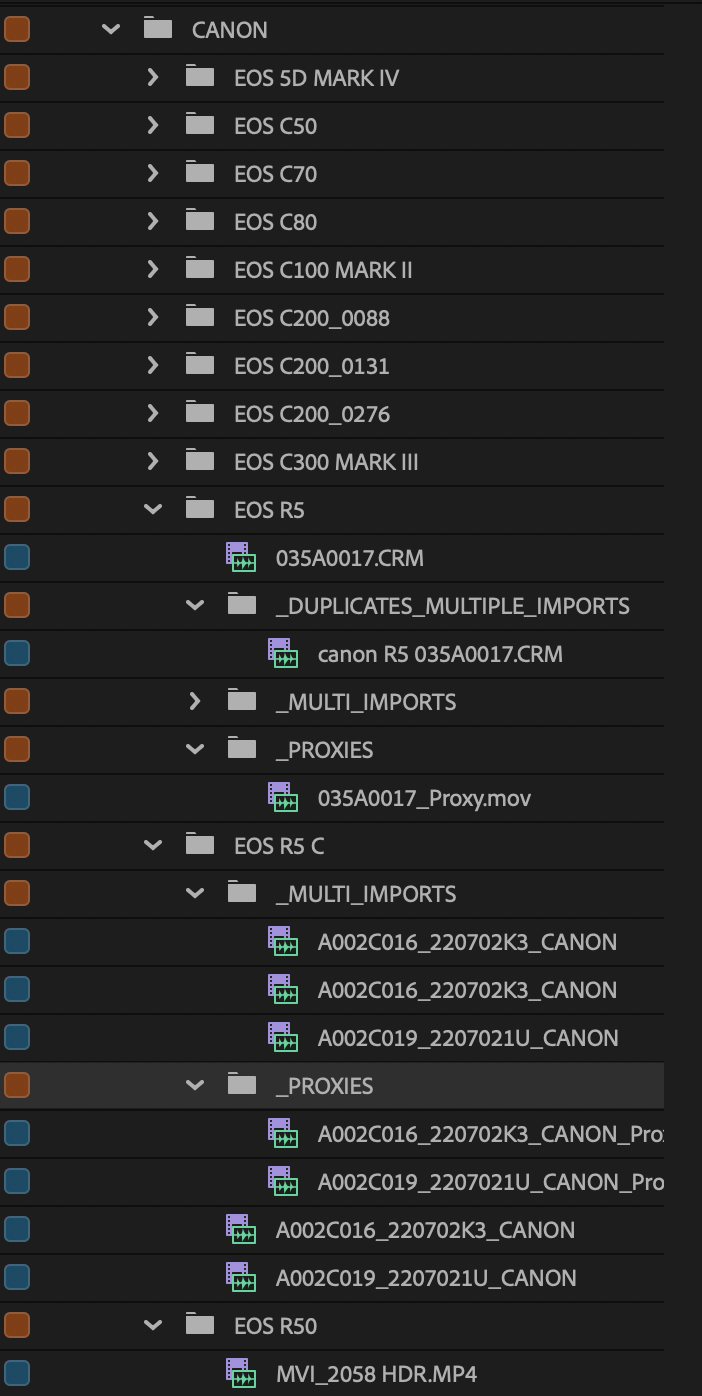Click the _DUPLICATES_MULTIPLE_IMPORTS folder icon
Screen dimensions: 702x1396
coord(242,604)
